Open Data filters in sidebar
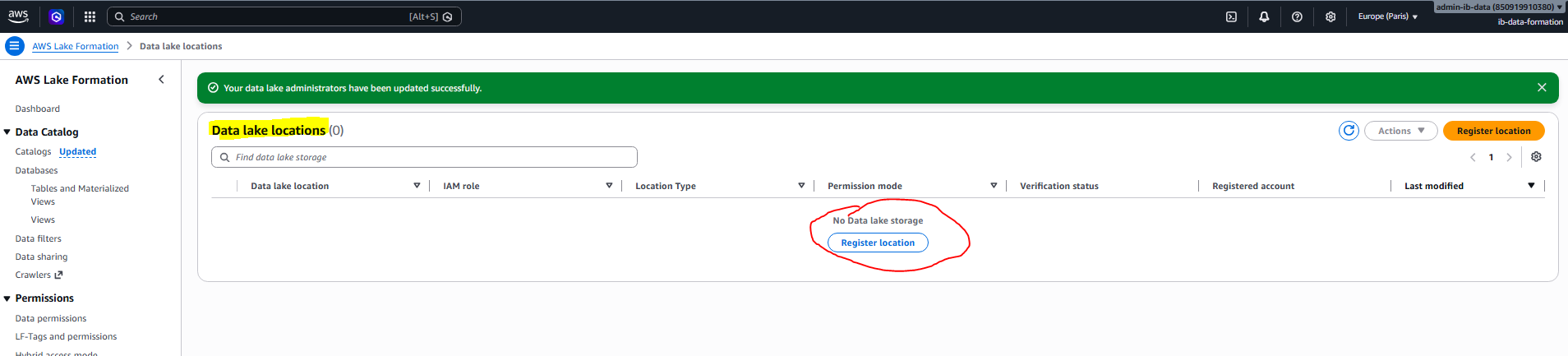The width and height of the screenshot is (1568, 356). (38, 238)
